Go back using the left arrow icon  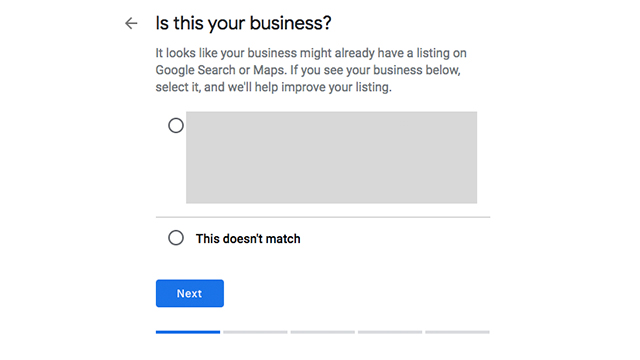point(131,23)
